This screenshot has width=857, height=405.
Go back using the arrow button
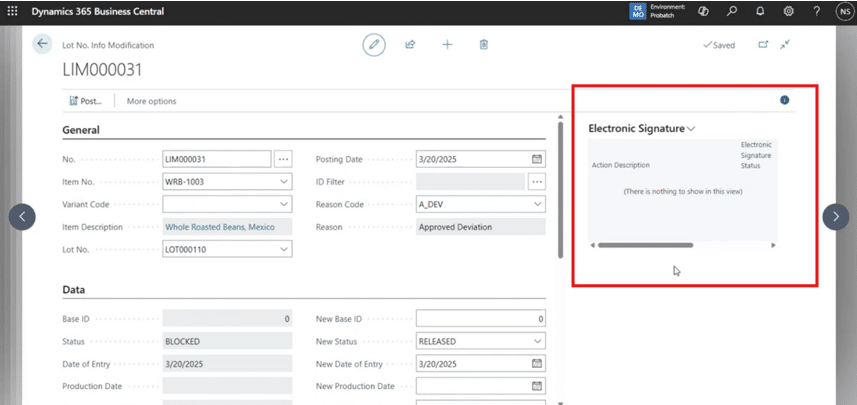(x=42, y=44)
